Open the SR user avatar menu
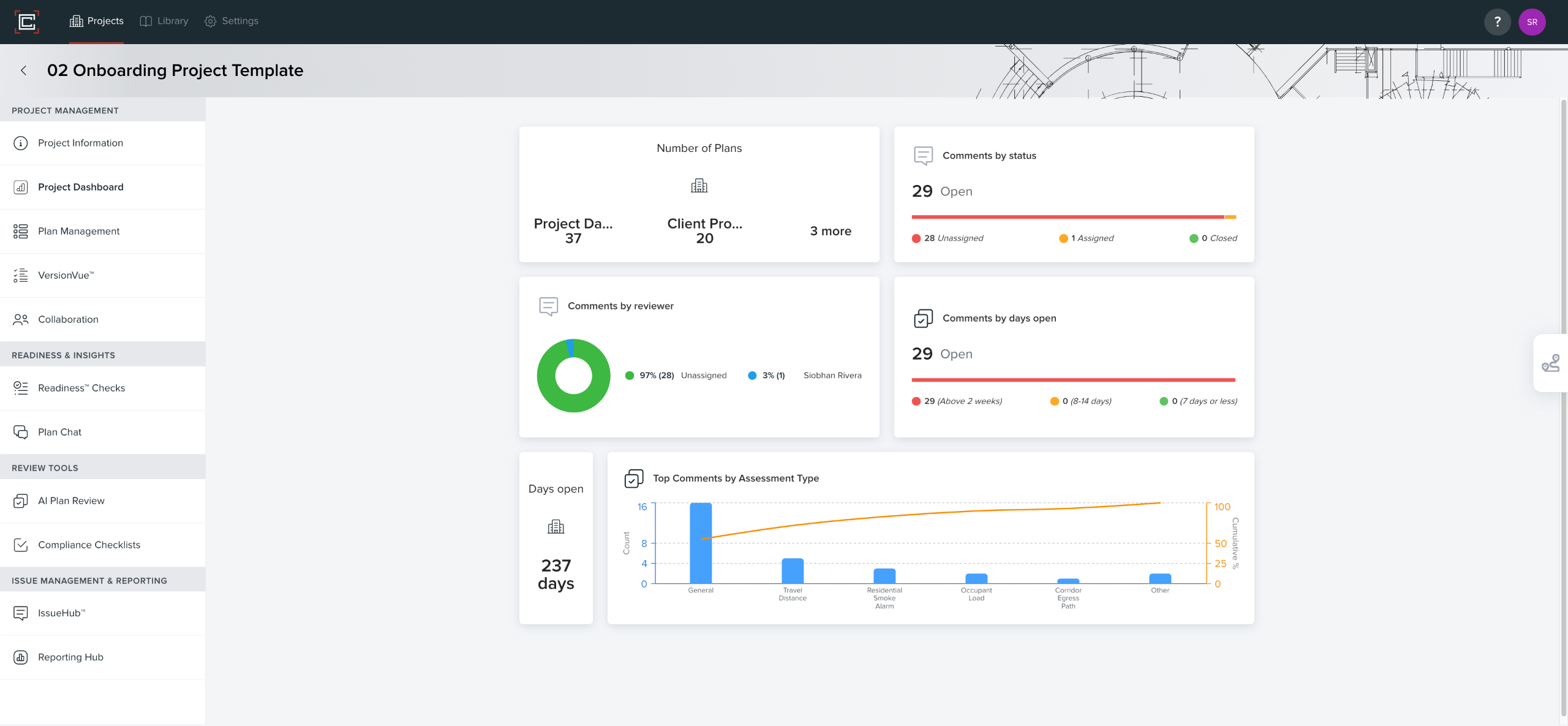Screen dimensions: 1568x726 point(1532,22)
